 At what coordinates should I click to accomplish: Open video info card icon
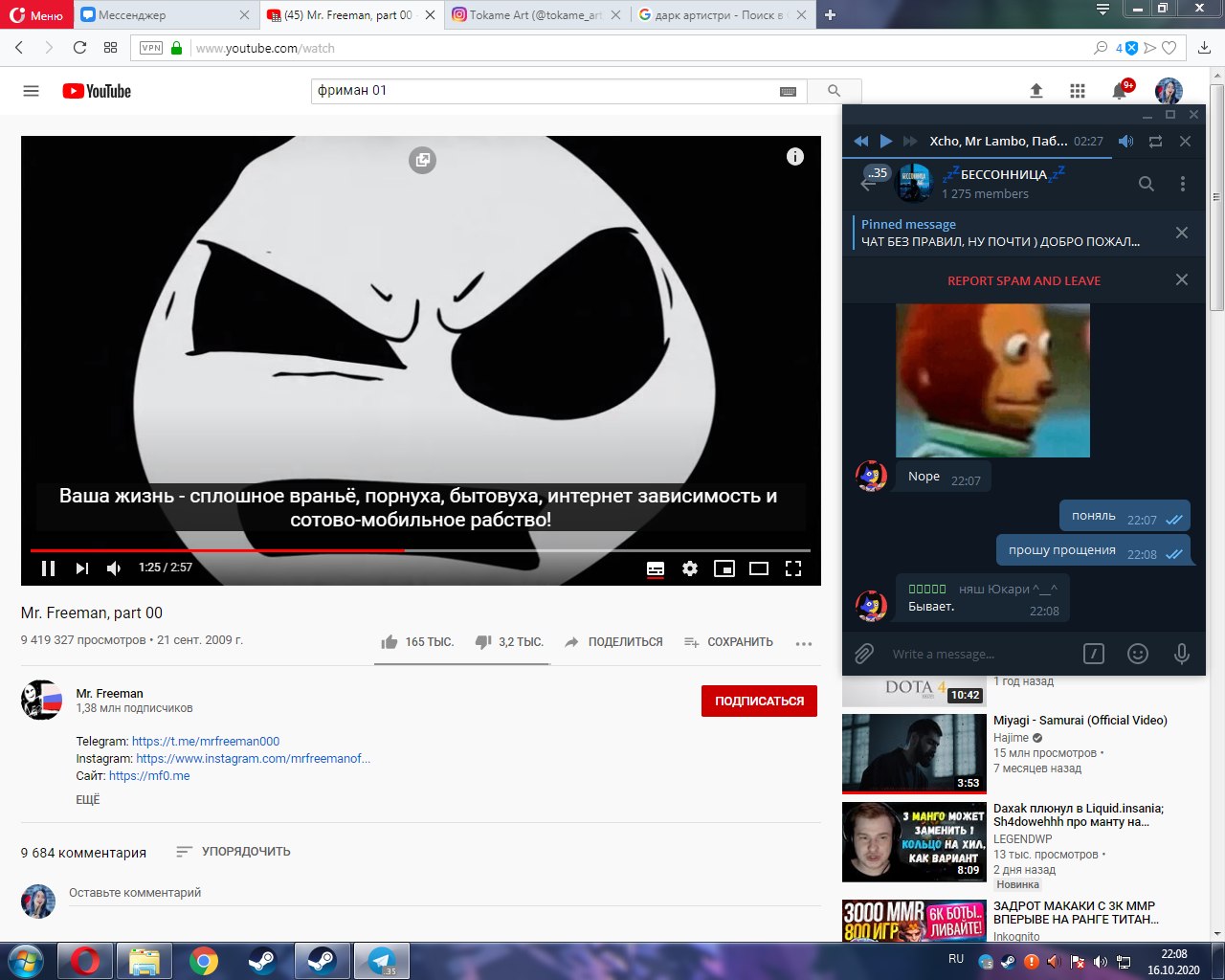[x=795, y=157]
